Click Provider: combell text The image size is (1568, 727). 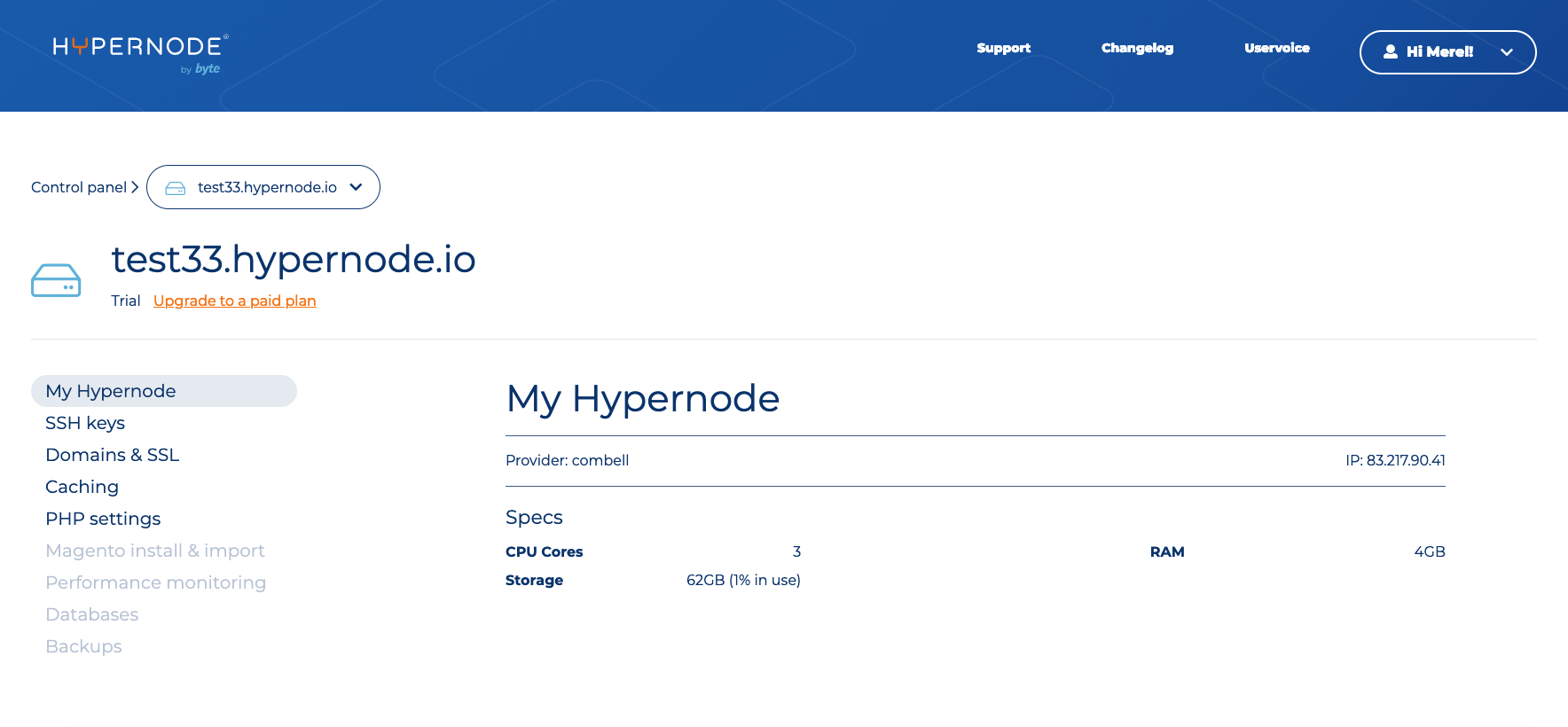(x=567, y=460)
